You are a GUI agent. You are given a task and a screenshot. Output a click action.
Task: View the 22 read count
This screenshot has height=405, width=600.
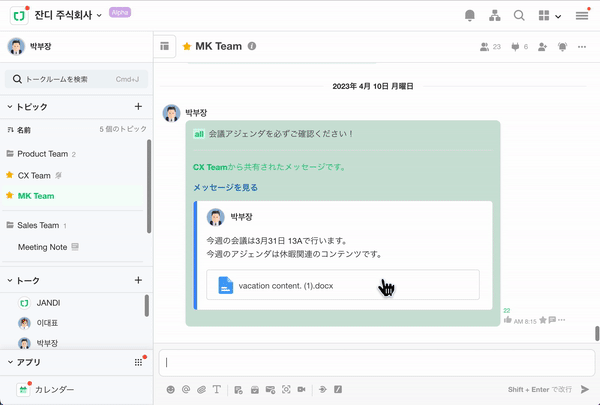pos(507,310)
